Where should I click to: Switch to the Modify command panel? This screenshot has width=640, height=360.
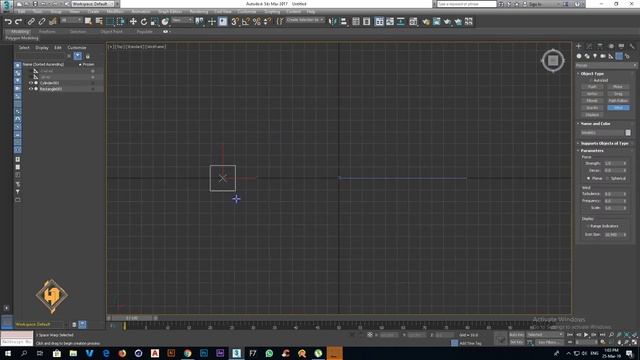click(x=589, y=46)
